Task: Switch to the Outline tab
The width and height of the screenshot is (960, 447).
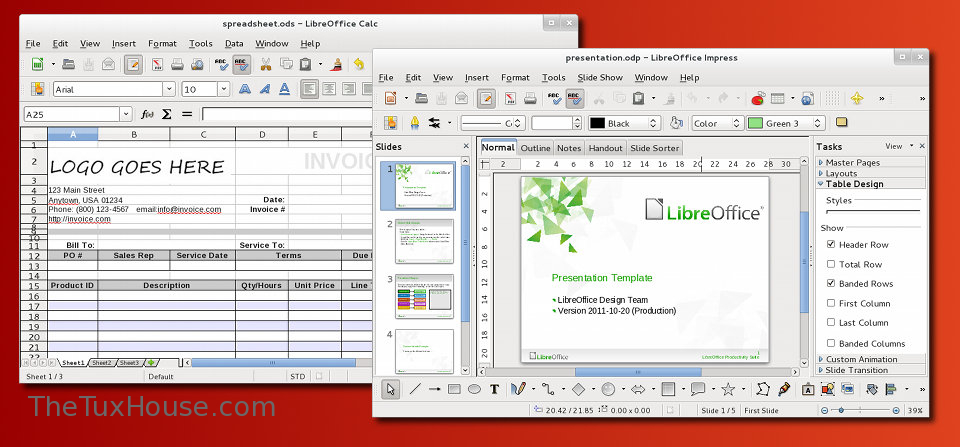Action: (536, 148)
